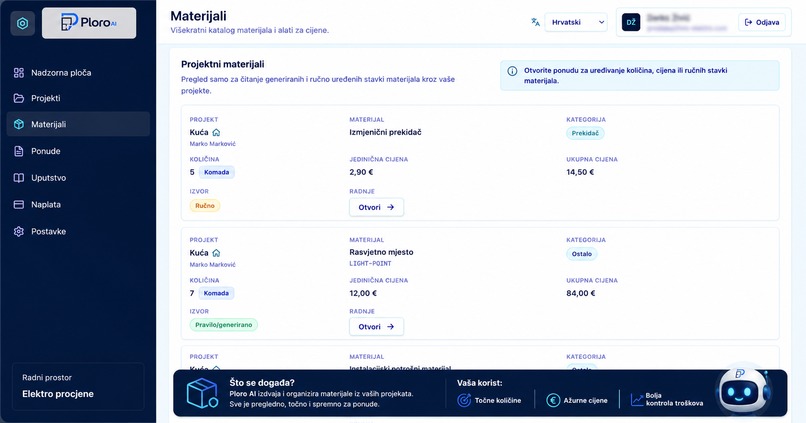Click the Postavke gear icon
806x423 pixels.
pyautogui.click(x=19, y=231)
